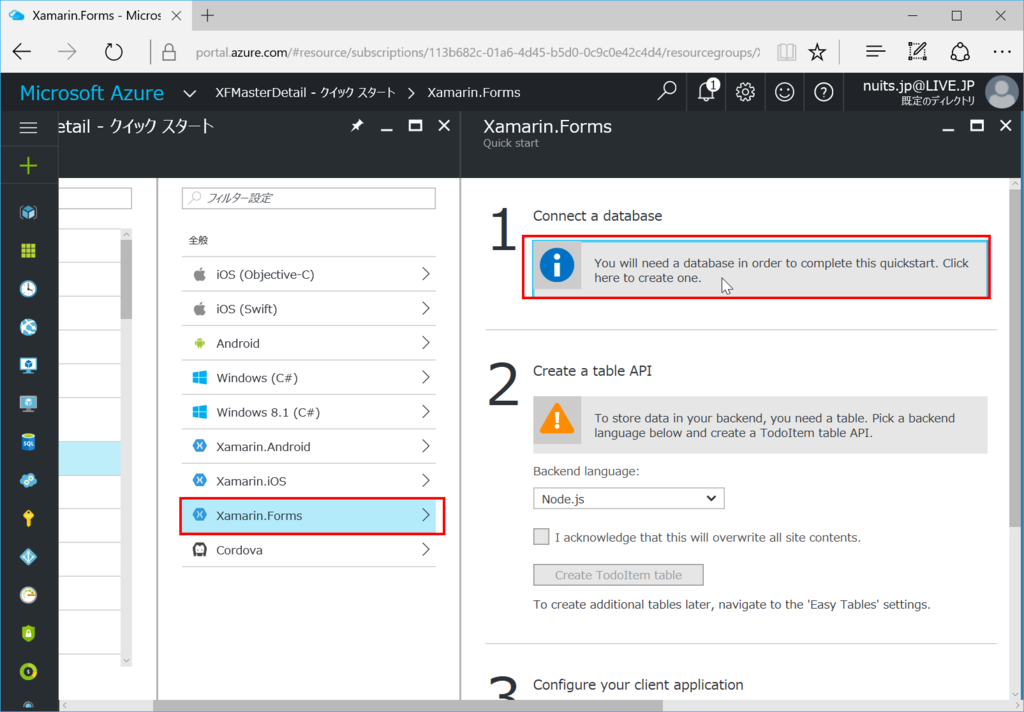Image resolution: width=1024 pixels, height=712 pixels.
Task: Refresh the browser page
Action: pyautogui.click(x=114, y=52)
